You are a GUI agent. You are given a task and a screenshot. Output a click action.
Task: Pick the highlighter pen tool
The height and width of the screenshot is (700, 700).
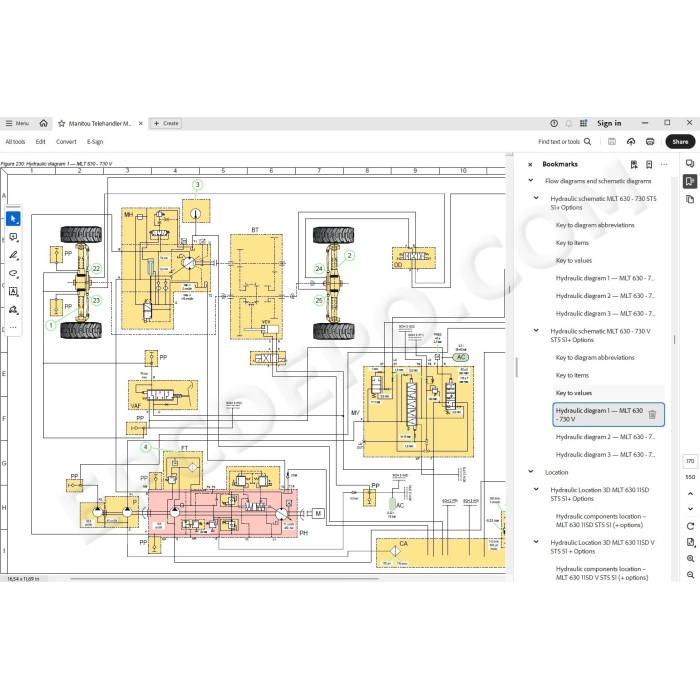coord(13,255)
